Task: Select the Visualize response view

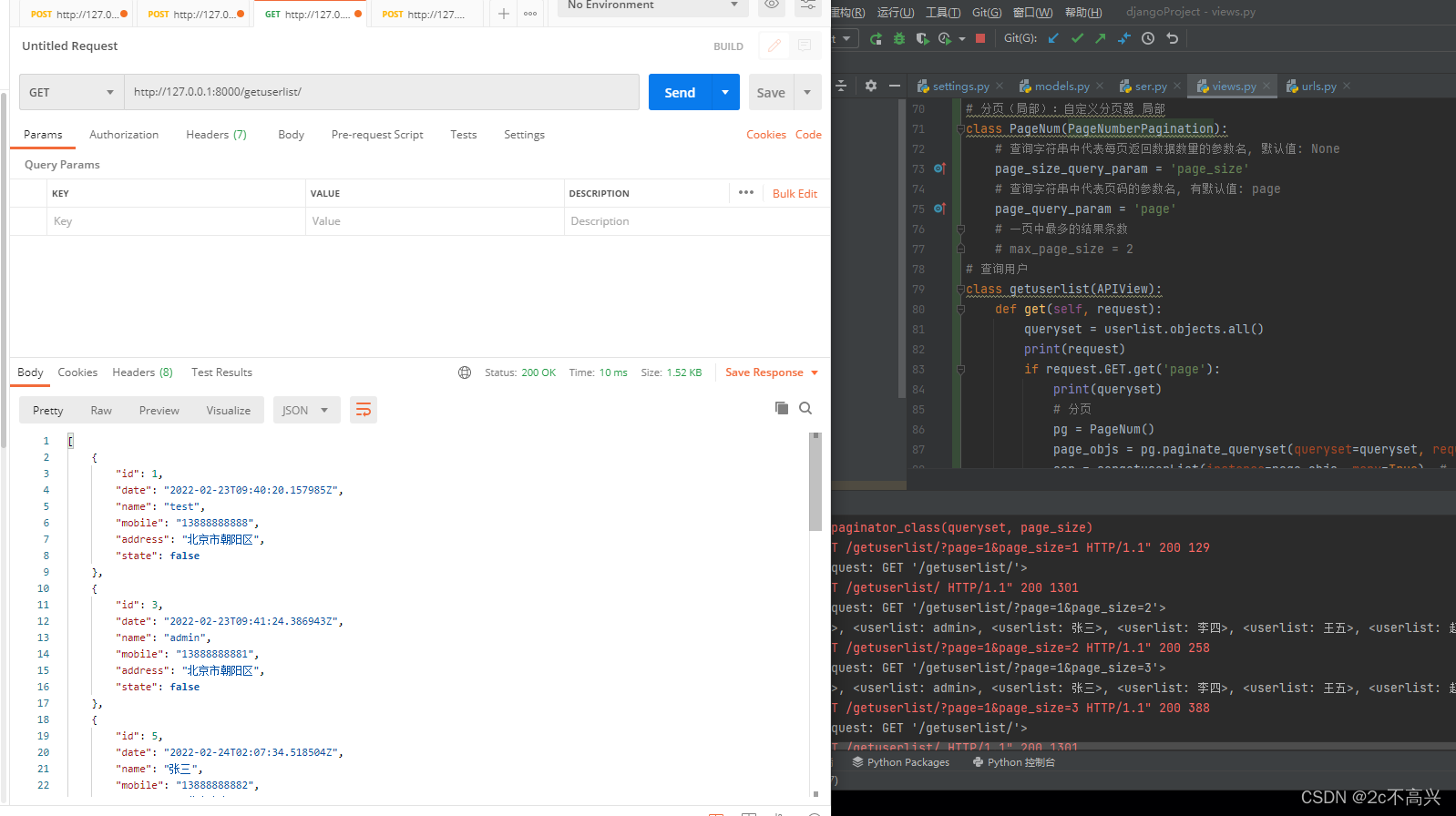Action: tap(228, 410)
